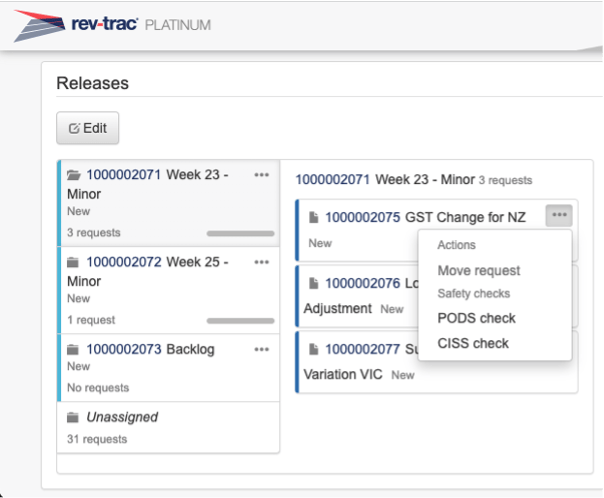Click folder icon beside 1000002073 Backlog
Viewport: 604px width, 498px height.
(74, 349)
